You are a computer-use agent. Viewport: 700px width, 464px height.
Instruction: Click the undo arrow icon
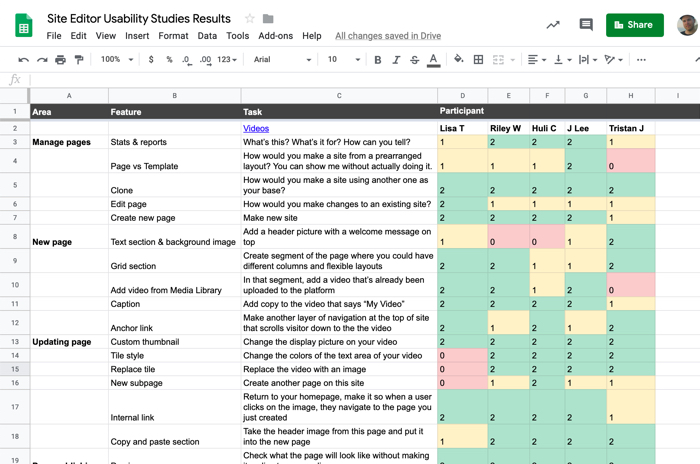click(24, 60)
